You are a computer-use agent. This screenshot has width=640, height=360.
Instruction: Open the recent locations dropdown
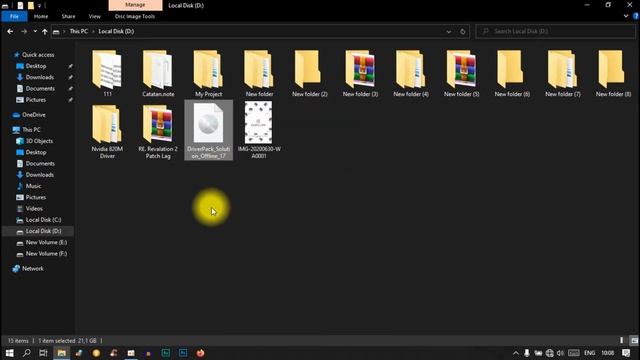35,31
